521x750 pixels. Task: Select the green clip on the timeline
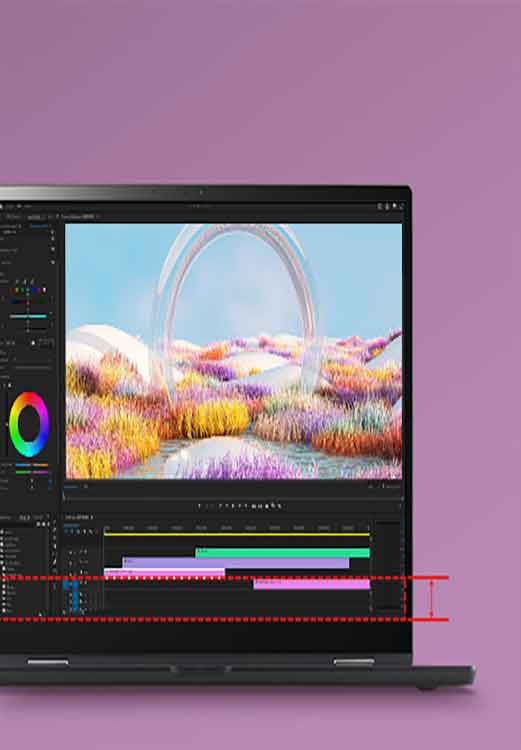pyautogui.click(x=282, y=553)
